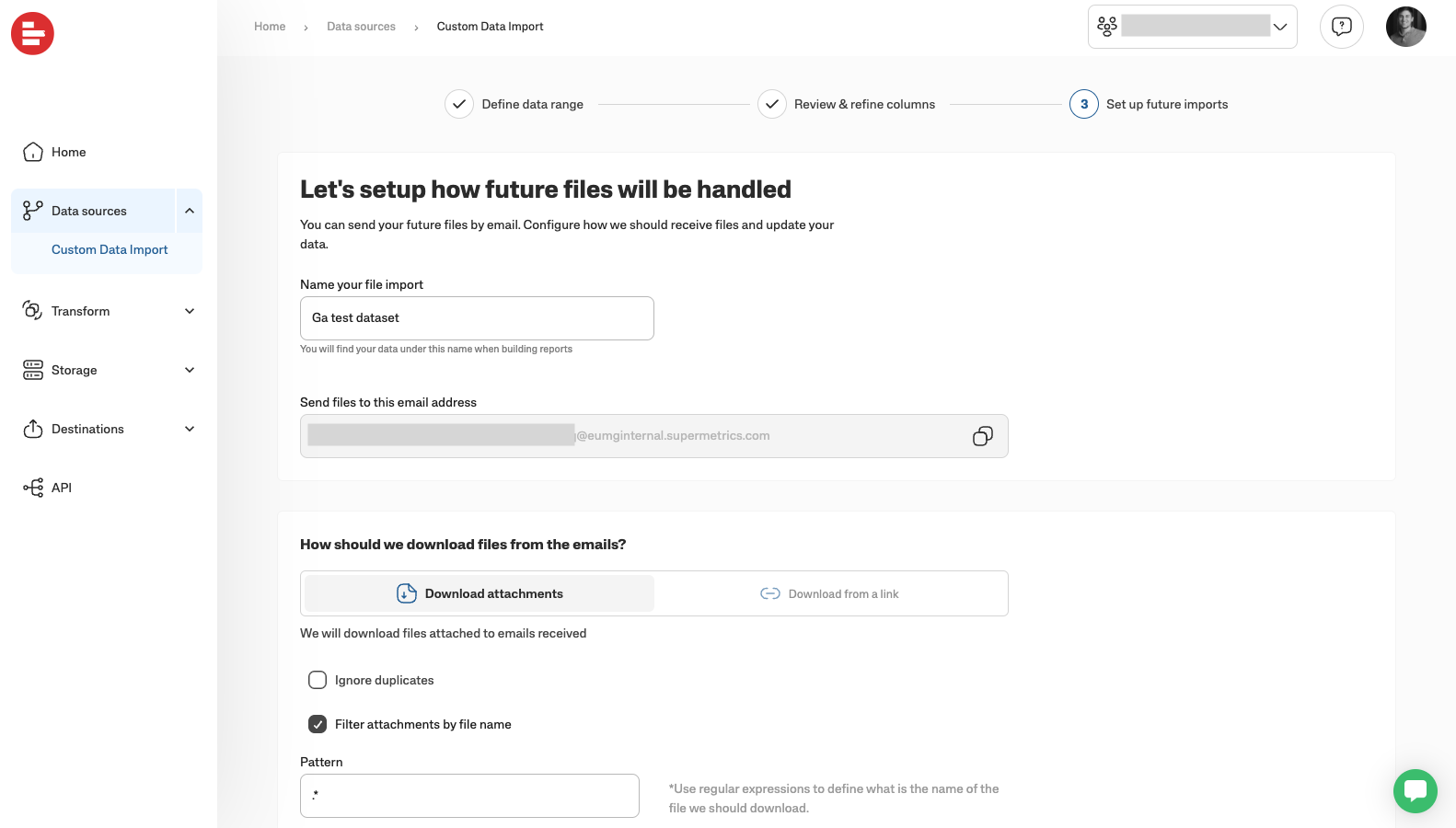Collapse the Data sources section
Image resolution: width=1456 pixels, height=828 pixels.
click(190, 211)
